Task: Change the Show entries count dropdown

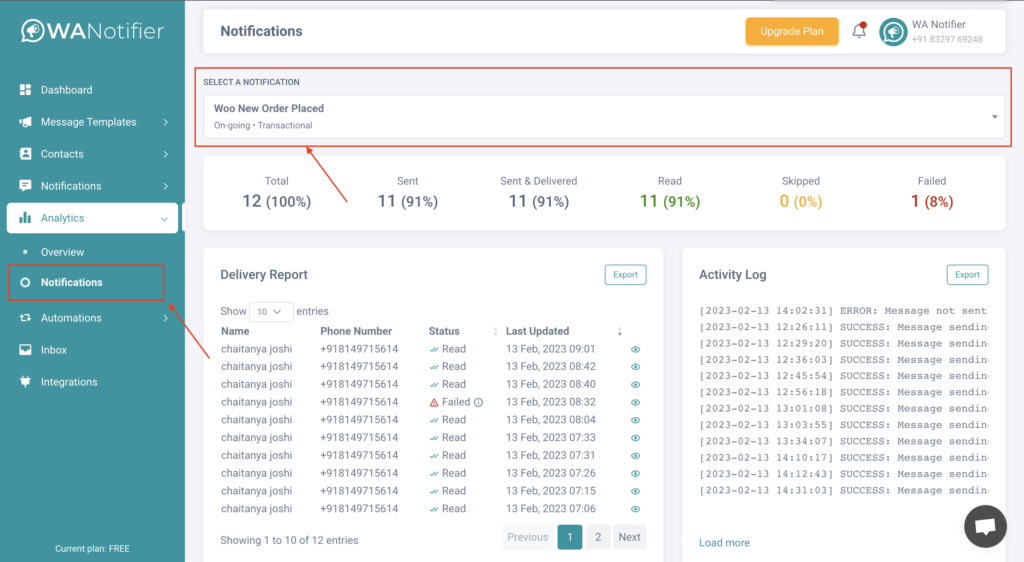Action: point(270,311)
